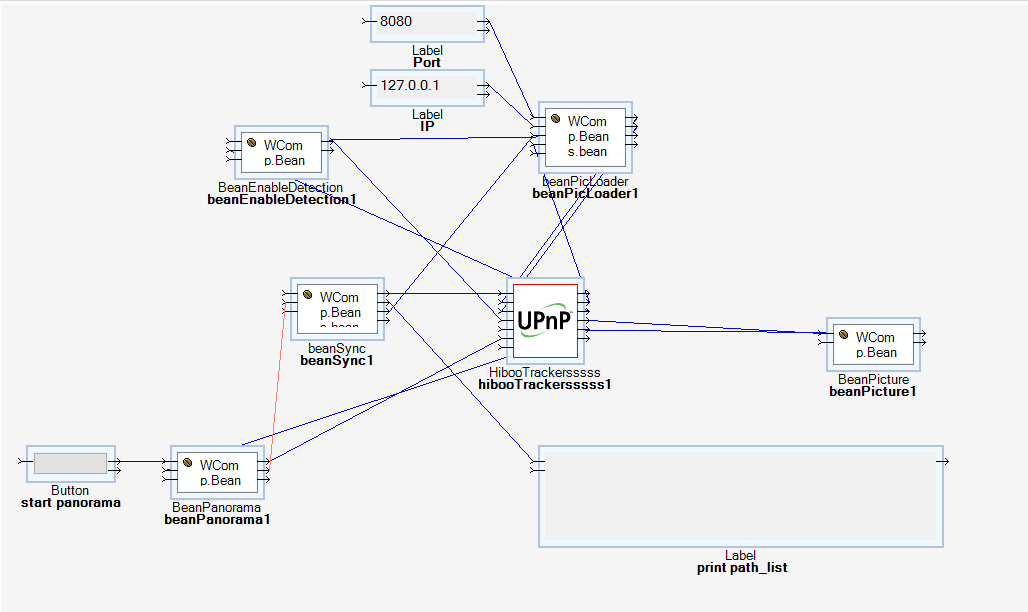Screen dimensions: 1028x612
Task: Click the bold Port caption under 8080
Action: (427, 63)
